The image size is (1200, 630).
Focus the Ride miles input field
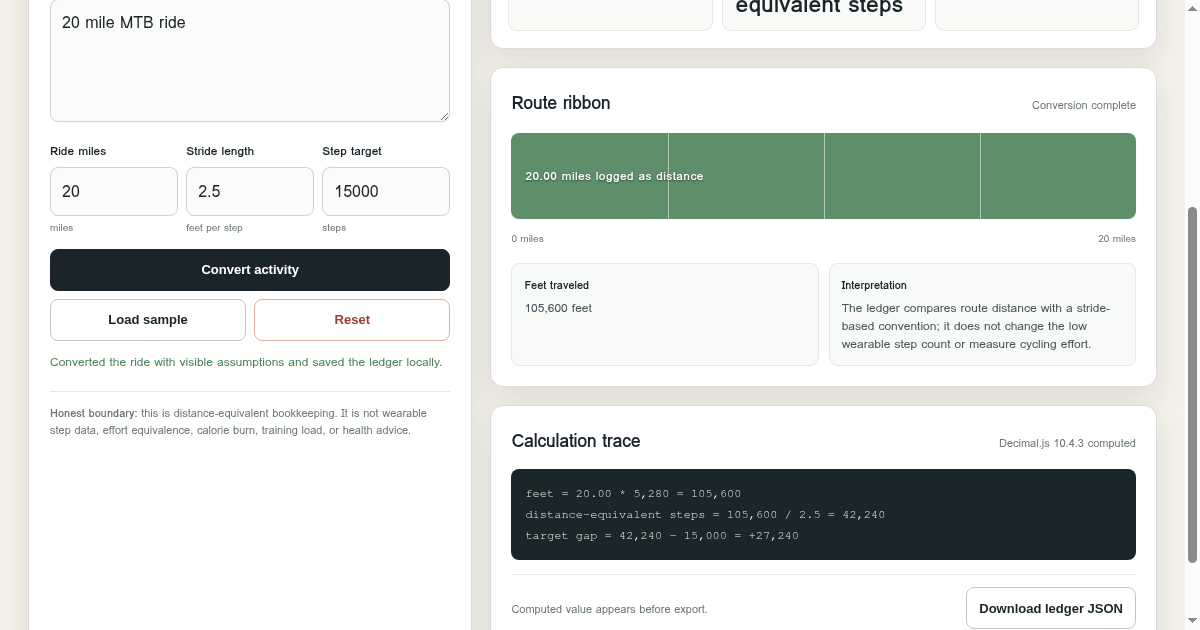(114, 191)
